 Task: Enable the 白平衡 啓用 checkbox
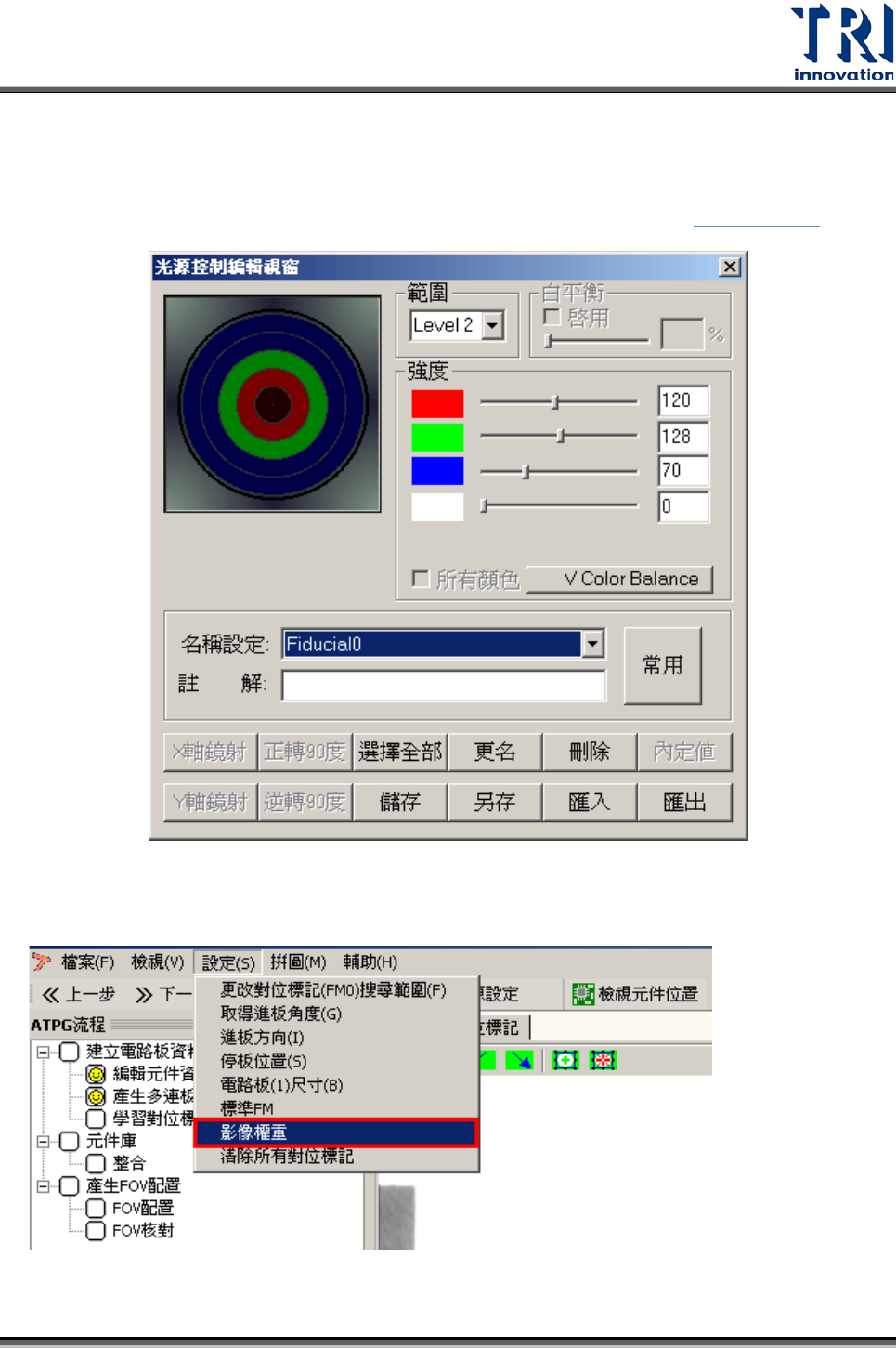(x=552, y=317)
